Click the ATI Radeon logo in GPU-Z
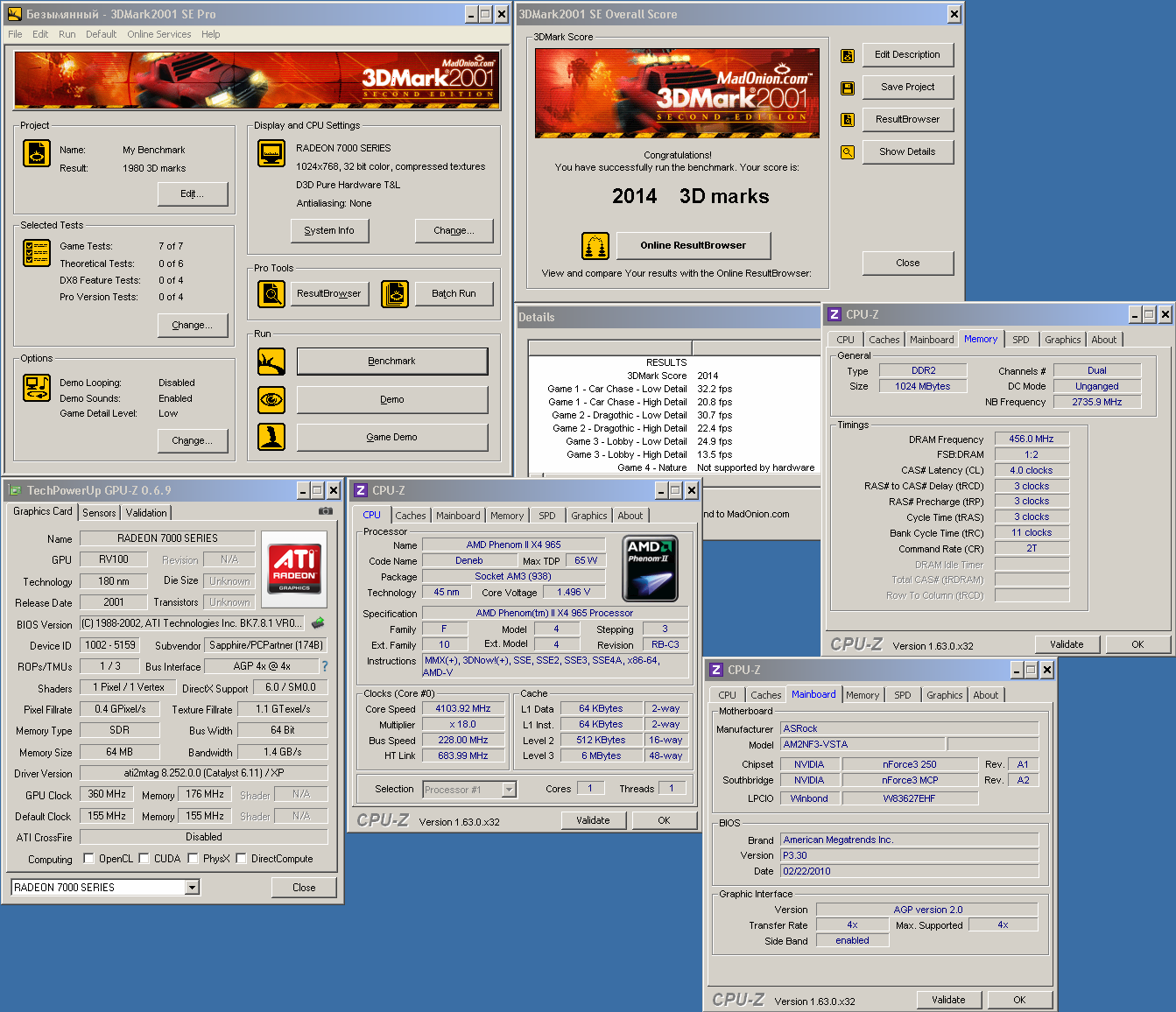 click(294, 569)
